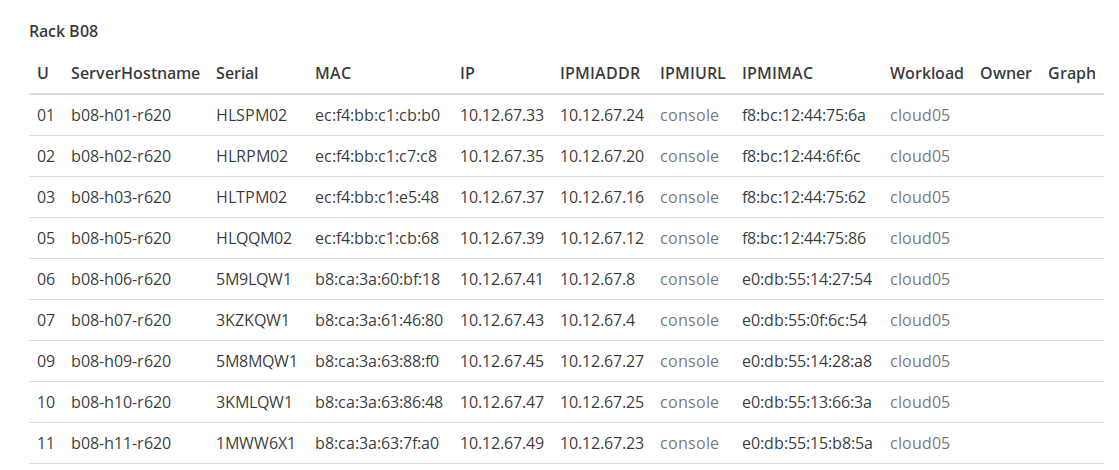Screen dimensions: 1119x470
Task: Click the Rack B08 heading
Action: point(64,31)
